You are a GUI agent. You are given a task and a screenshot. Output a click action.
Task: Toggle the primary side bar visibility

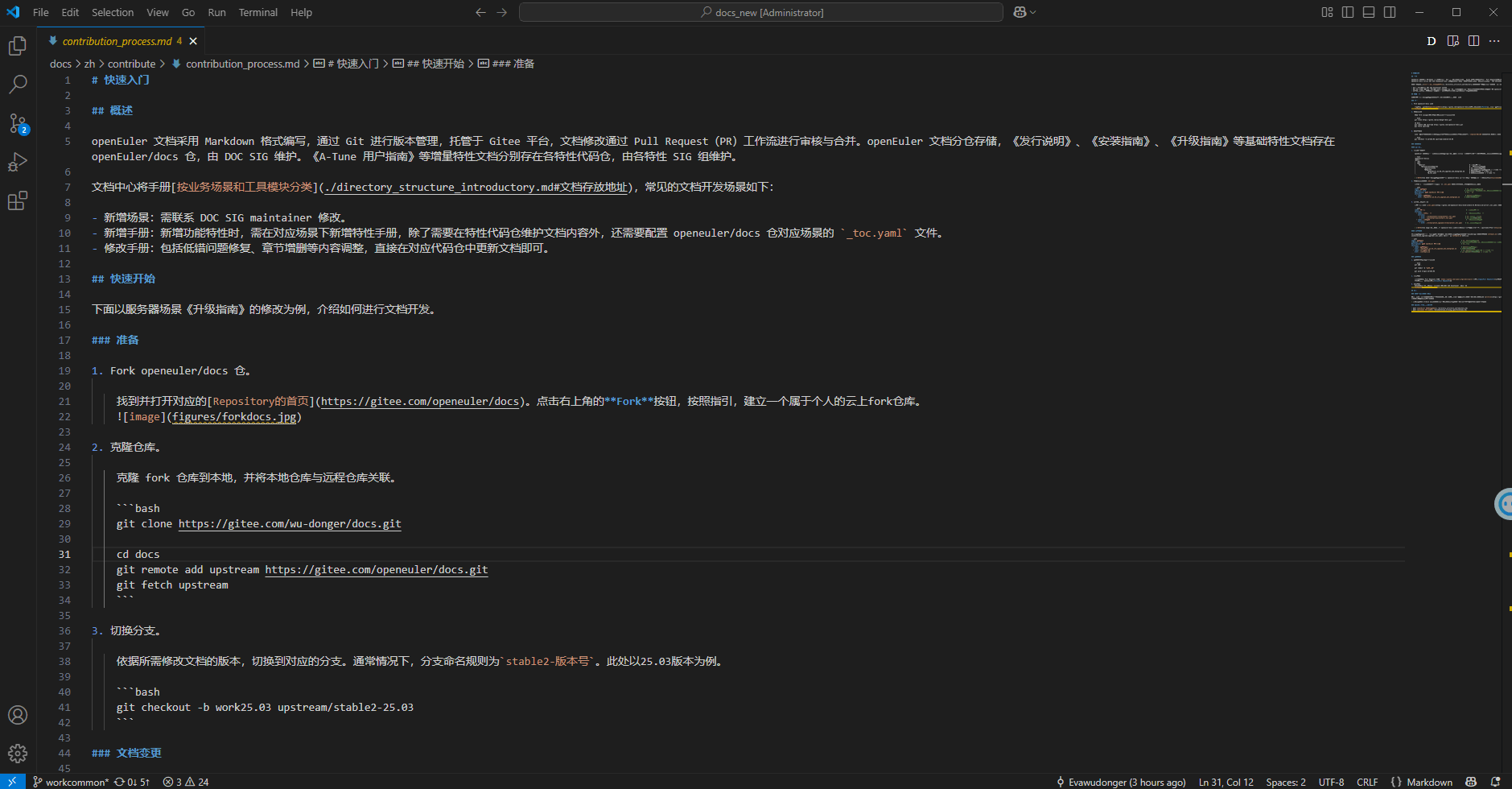(x=1348, y=12)
